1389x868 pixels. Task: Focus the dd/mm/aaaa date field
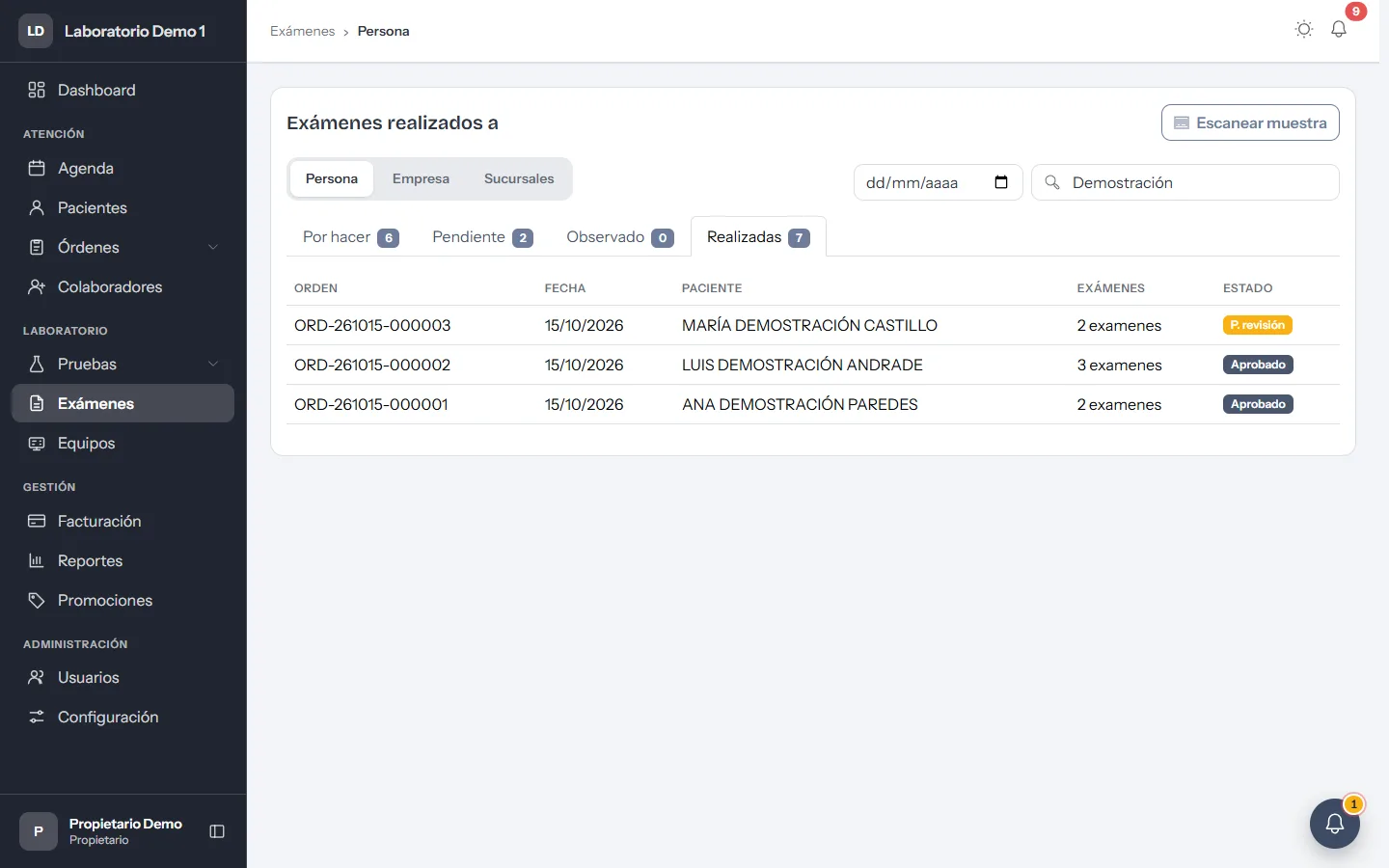[938, 182]
